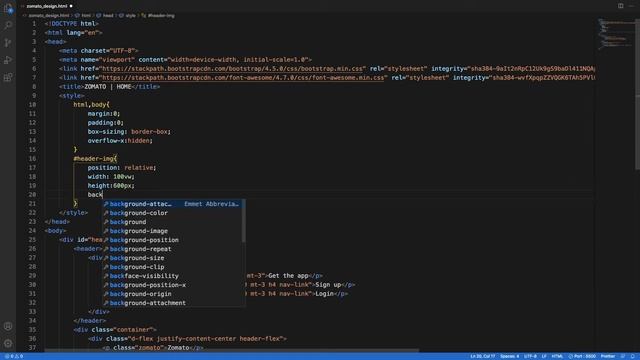Click the suggestion list scrollbar thumb
640x360 pixels.
coord(244,220)
